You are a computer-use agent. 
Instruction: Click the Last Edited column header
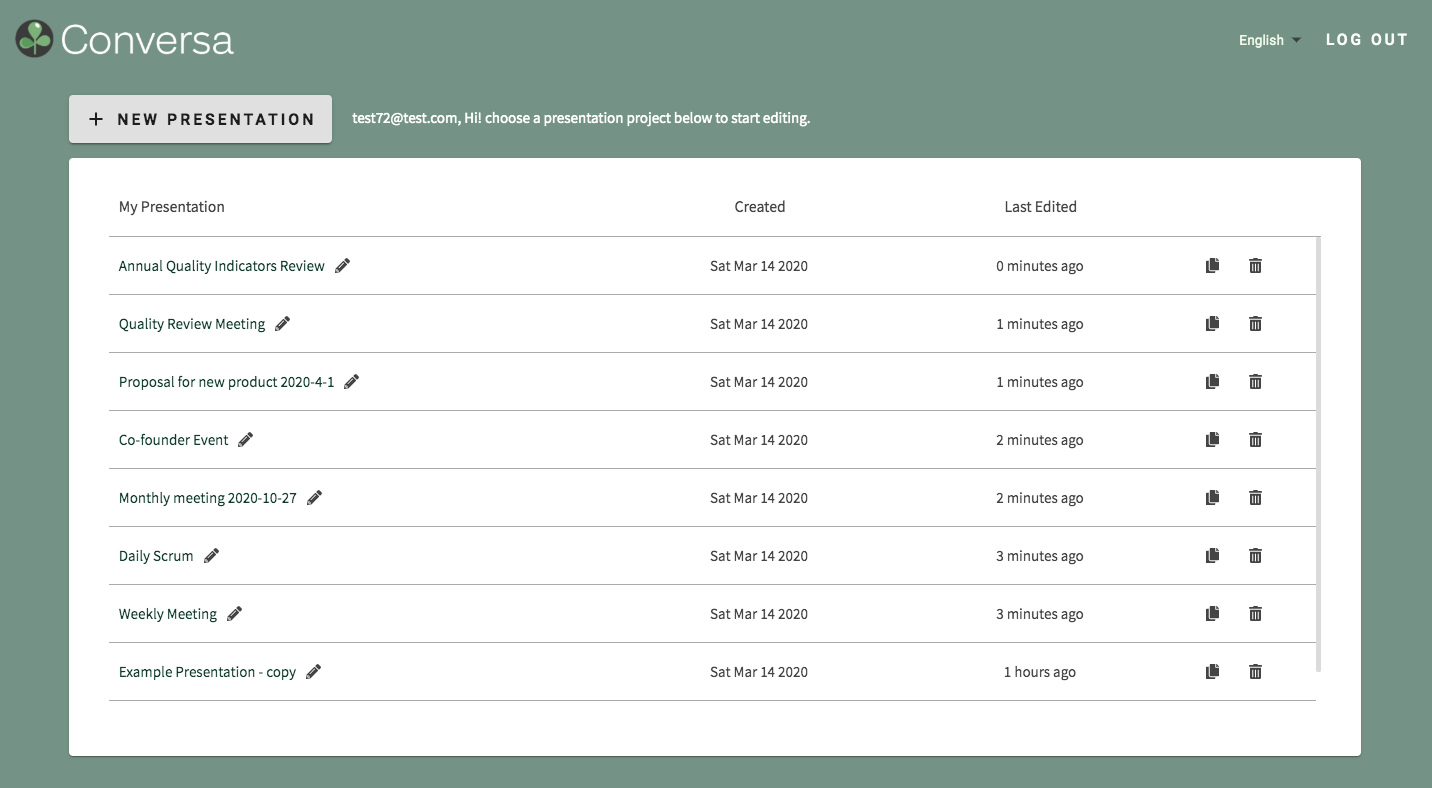click(1040, 207)
